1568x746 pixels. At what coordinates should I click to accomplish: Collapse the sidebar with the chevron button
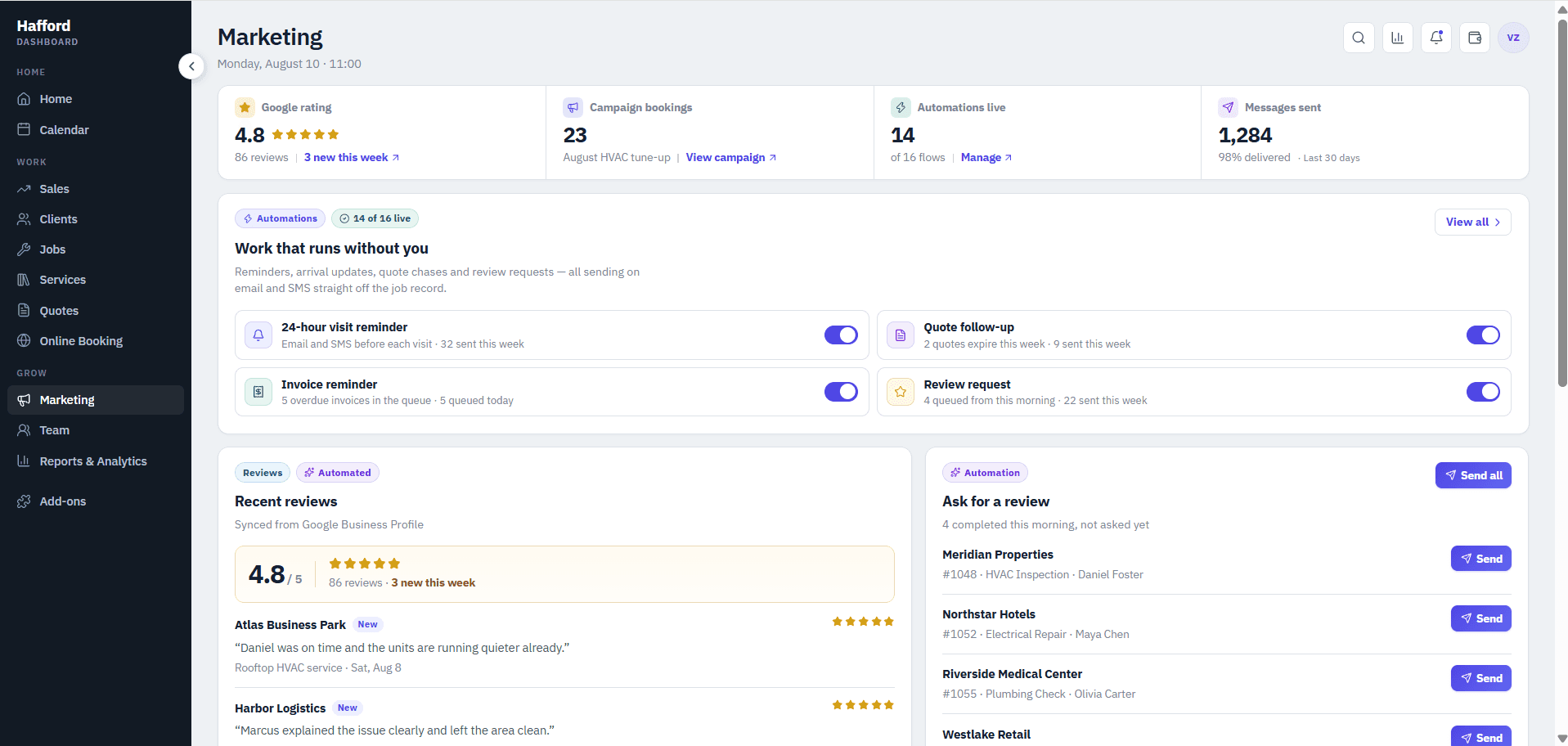[x=191, y=66]
